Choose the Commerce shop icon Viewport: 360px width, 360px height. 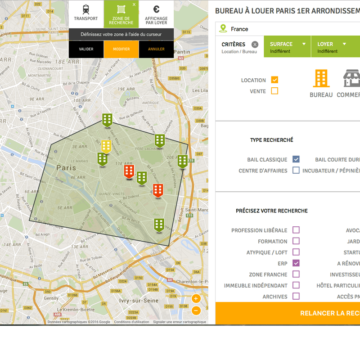(352, 78)
